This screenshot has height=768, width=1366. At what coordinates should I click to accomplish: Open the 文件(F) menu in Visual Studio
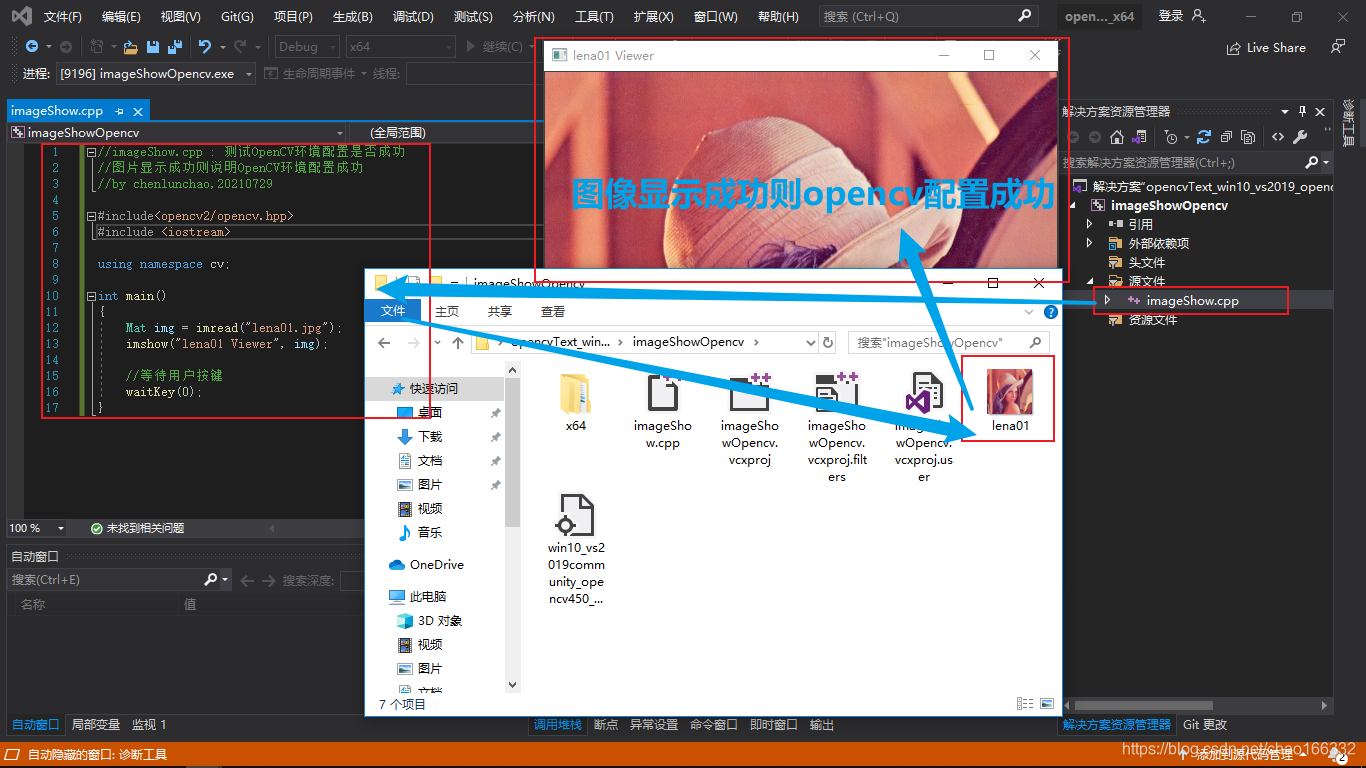63,17
